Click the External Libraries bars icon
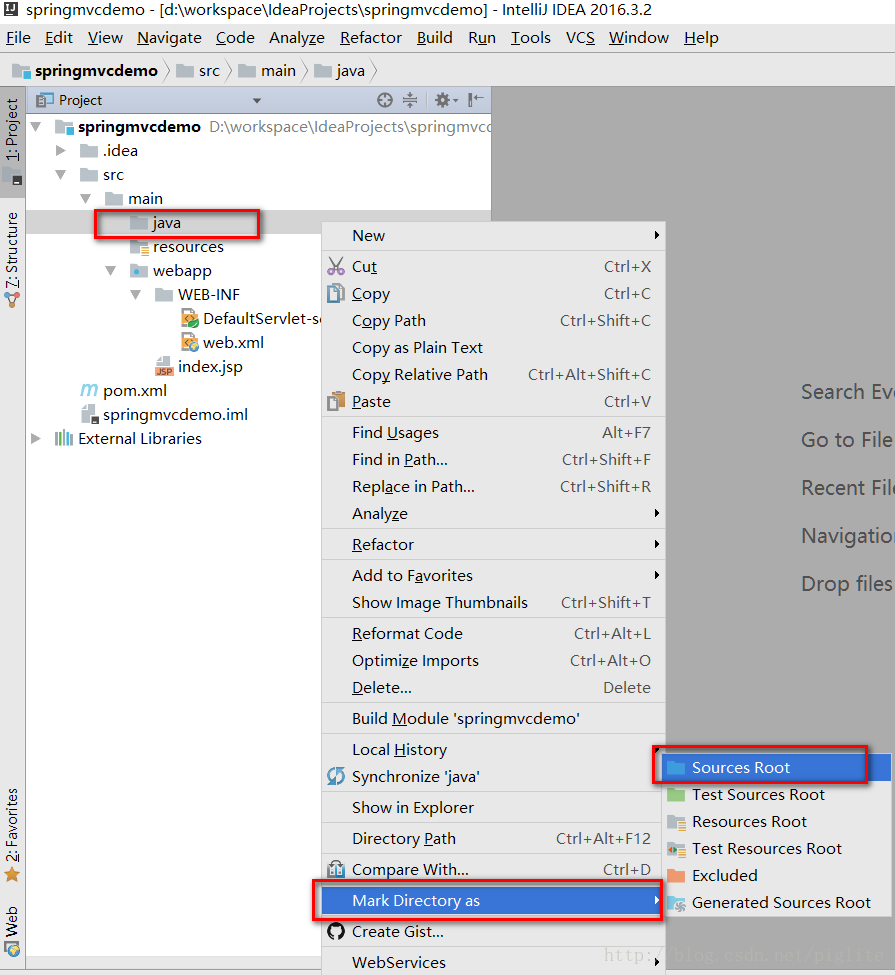Image resolution: width=895 pixels, height=975 pixels. click(x=64, y=438)
